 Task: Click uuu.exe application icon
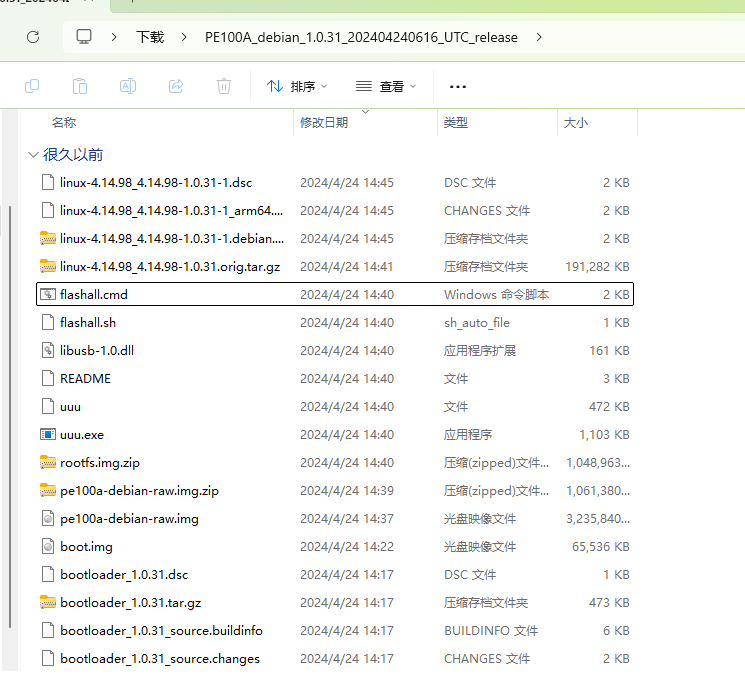click(48, 435)
